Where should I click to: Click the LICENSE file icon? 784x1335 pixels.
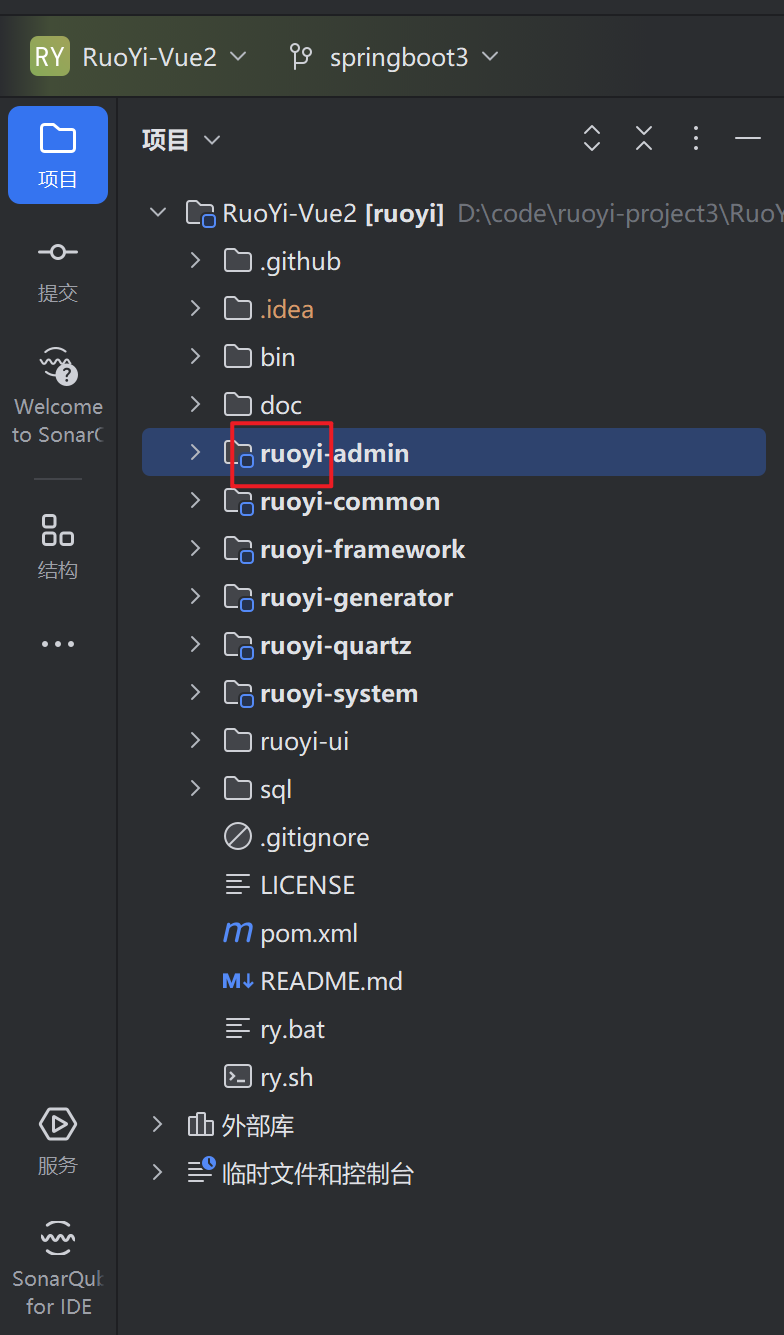(238, 884)
